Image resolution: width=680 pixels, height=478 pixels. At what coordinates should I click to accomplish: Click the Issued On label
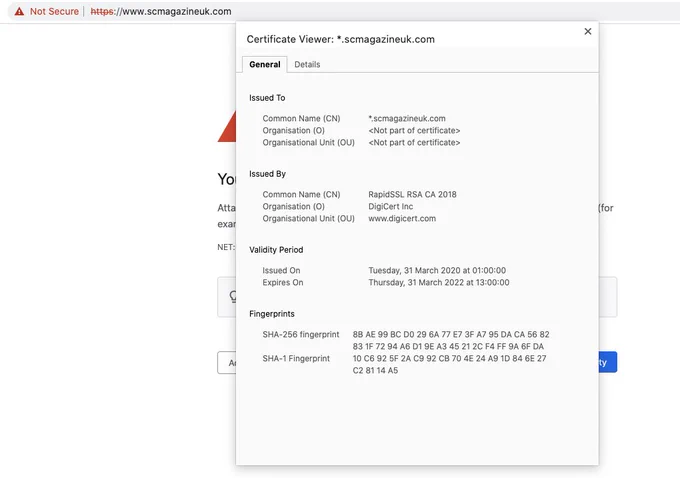(x=281, y=270)
